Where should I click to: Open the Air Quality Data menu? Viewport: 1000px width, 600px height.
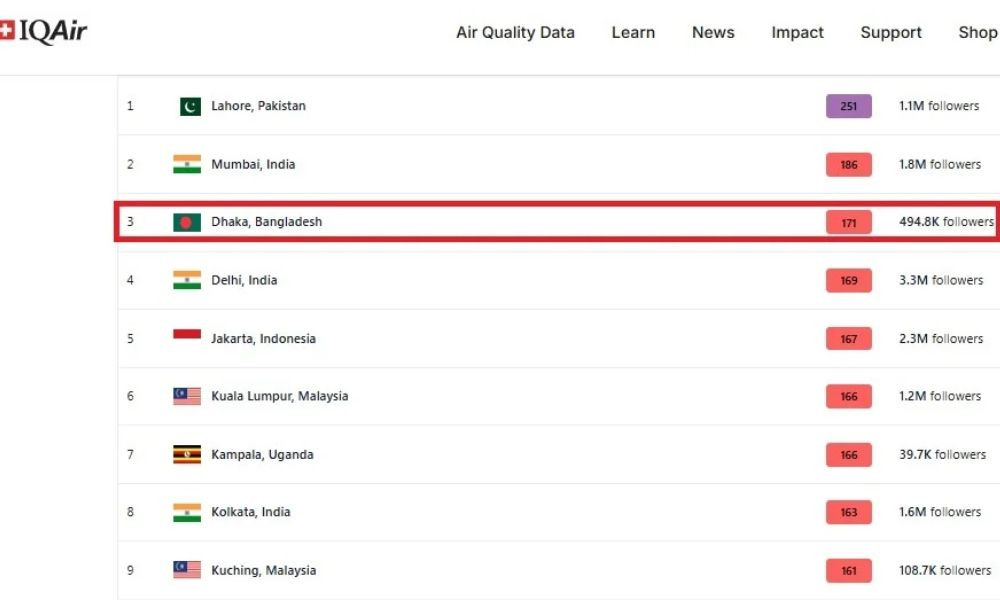[x=515, y=33]
